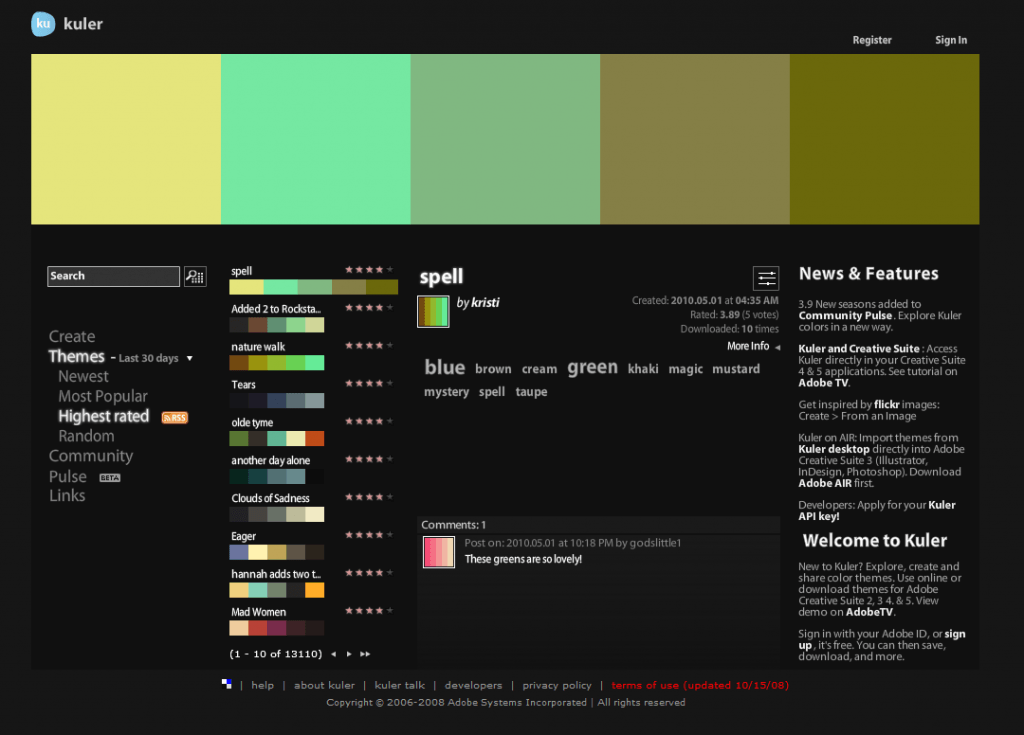Viewport: 1024px width, 735px height.
Task: Click into the Search field
Action: [114, 276]
